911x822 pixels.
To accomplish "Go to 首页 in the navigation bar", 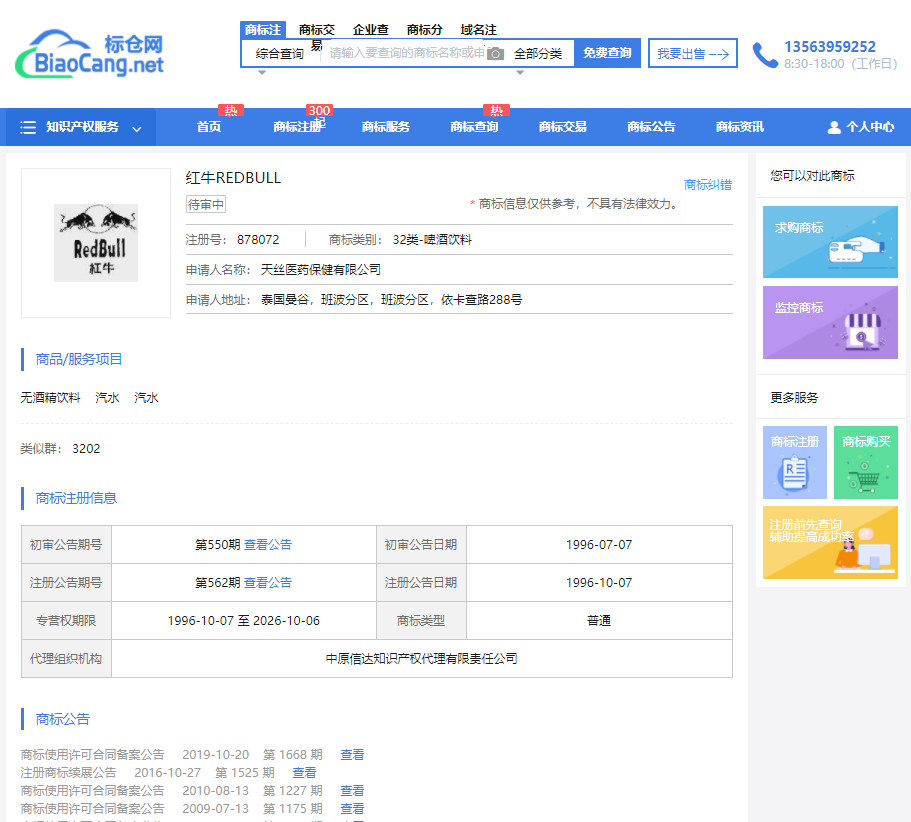I will [x=209, y=127].
